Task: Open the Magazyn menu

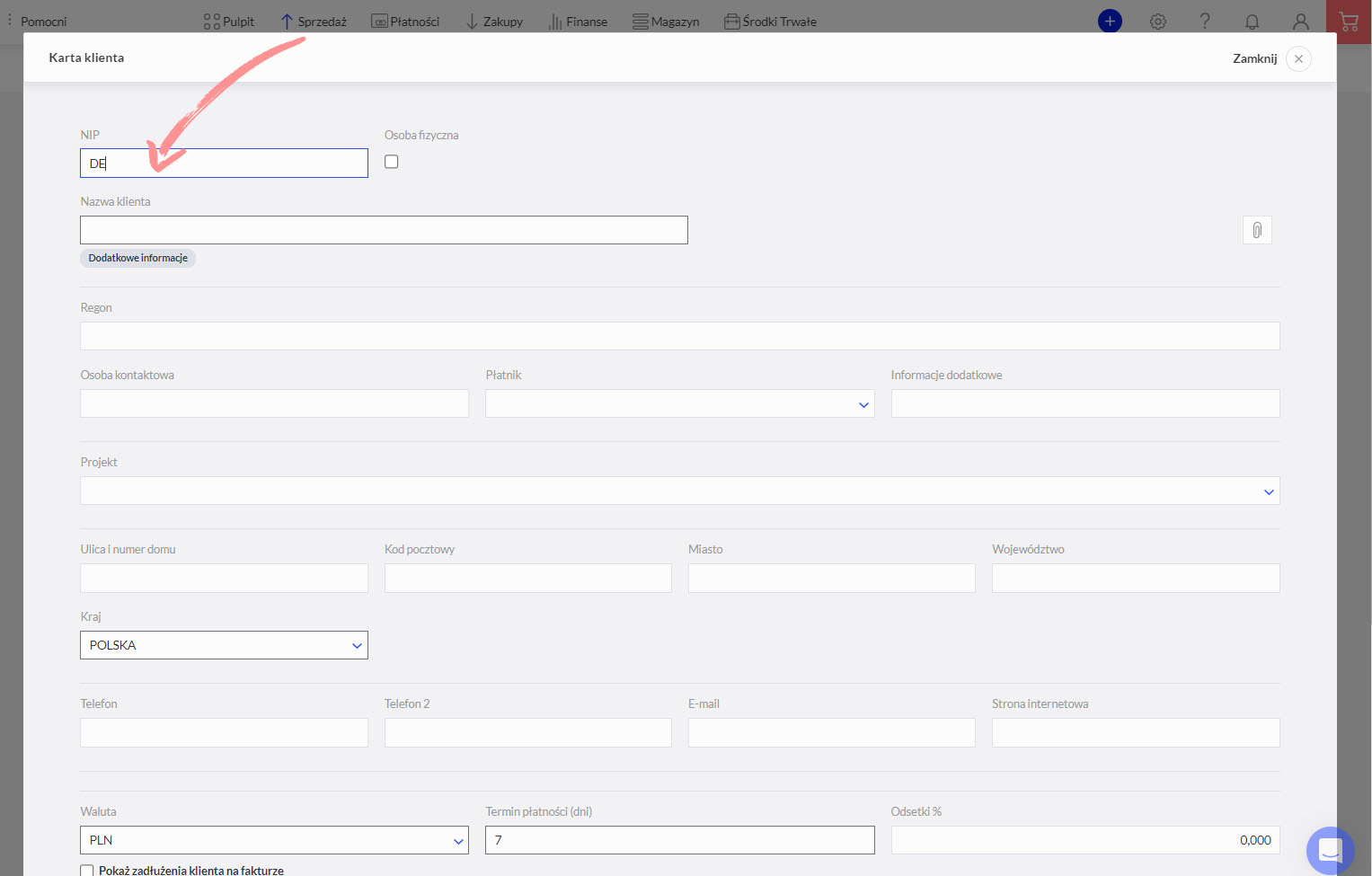Action: [x=666, y=22]
